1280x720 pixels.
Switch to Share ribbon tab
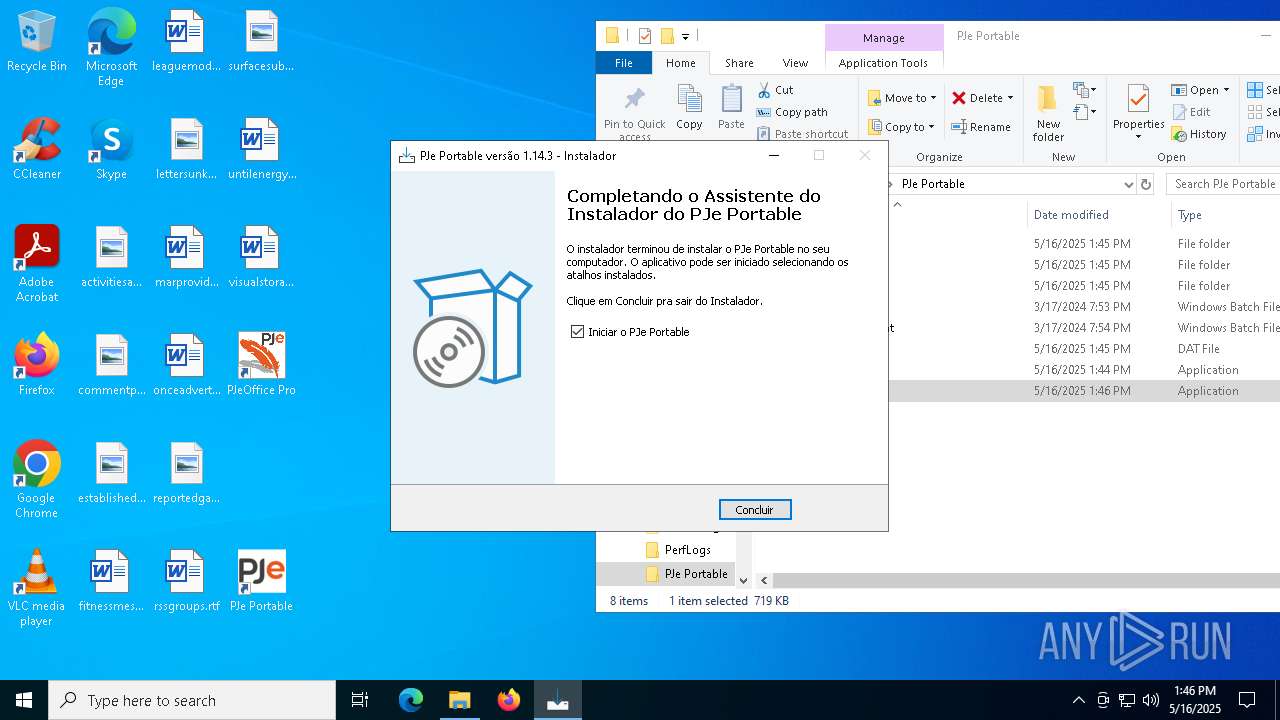tap(739, 63)
